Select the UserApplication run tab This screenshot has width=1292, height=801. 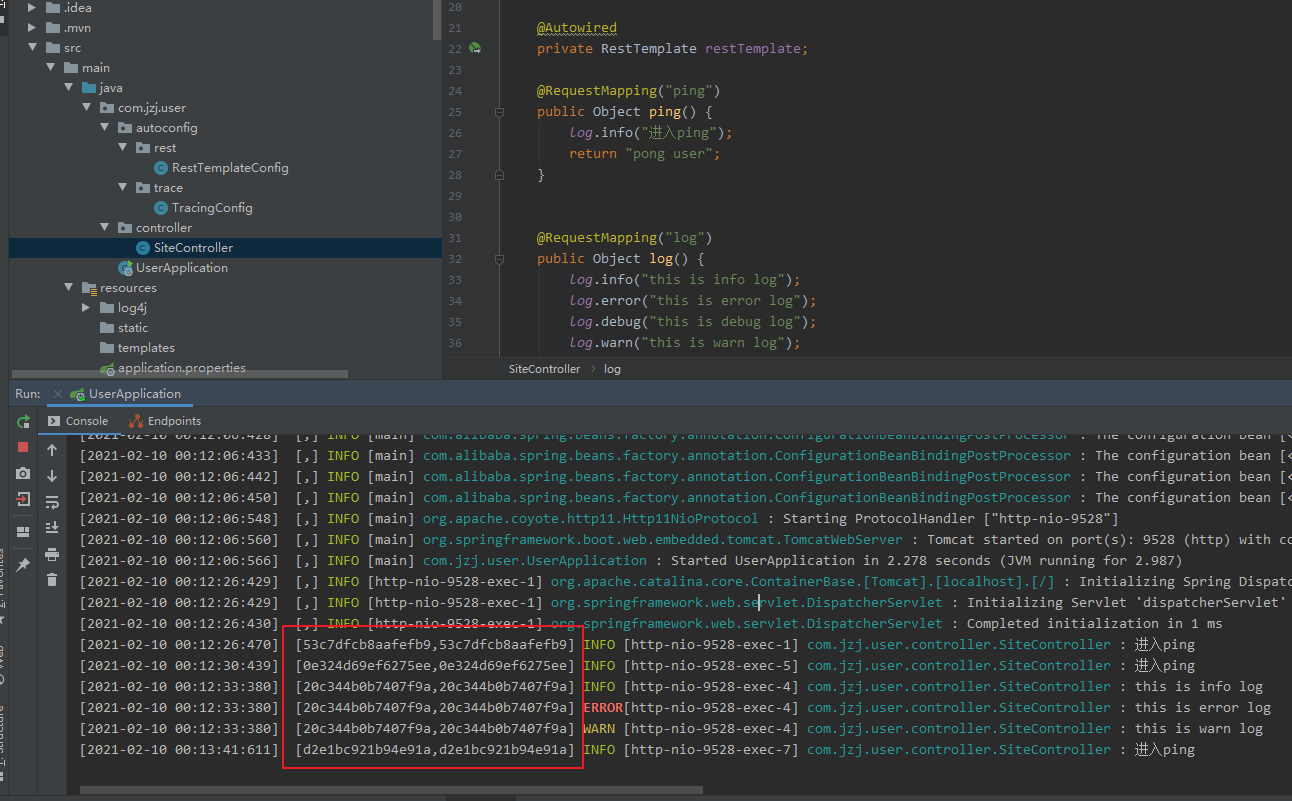pos(126,394)
